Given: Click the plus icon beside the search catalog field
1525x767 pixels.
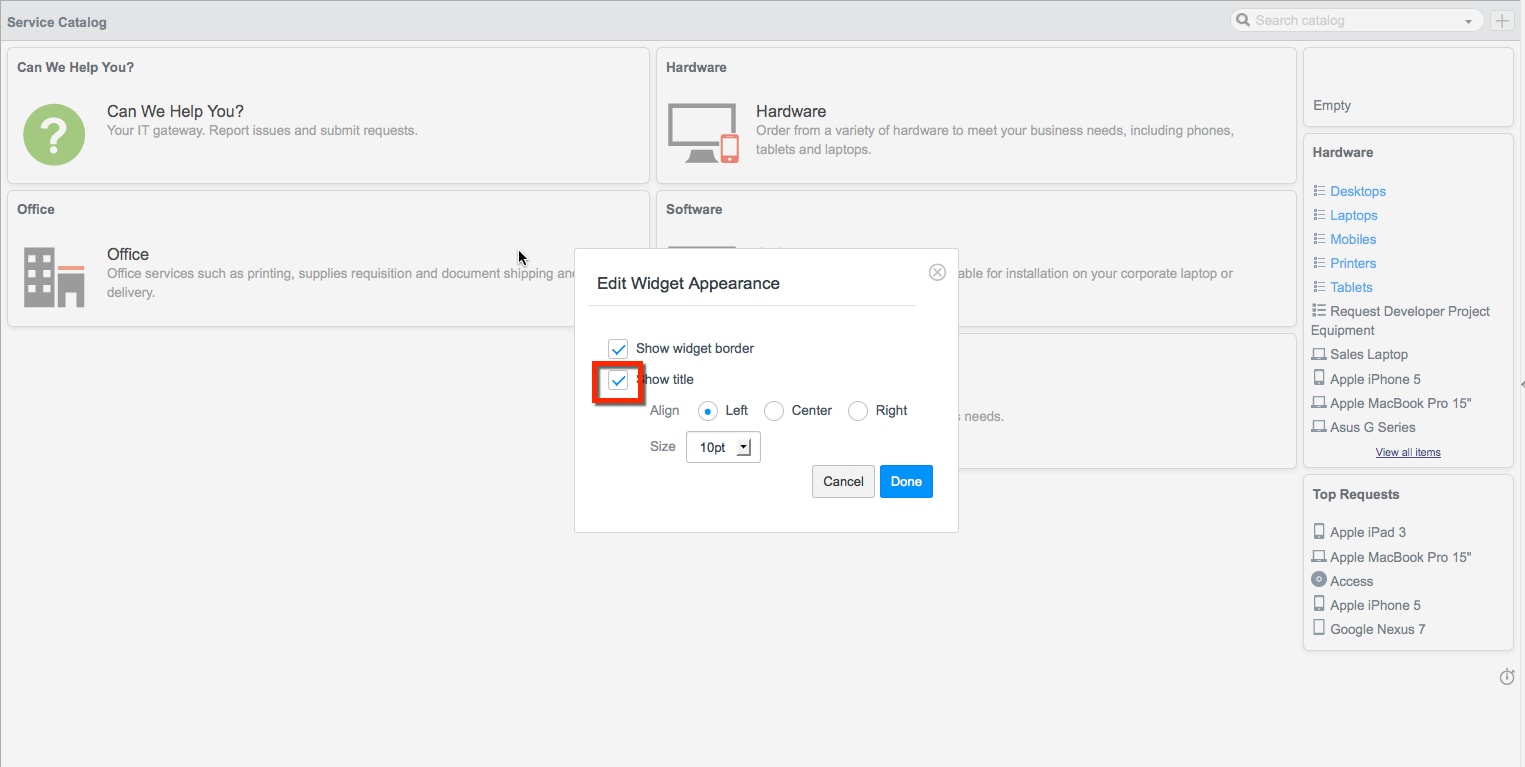Looking at the screenshot, I should point(1501,20).
